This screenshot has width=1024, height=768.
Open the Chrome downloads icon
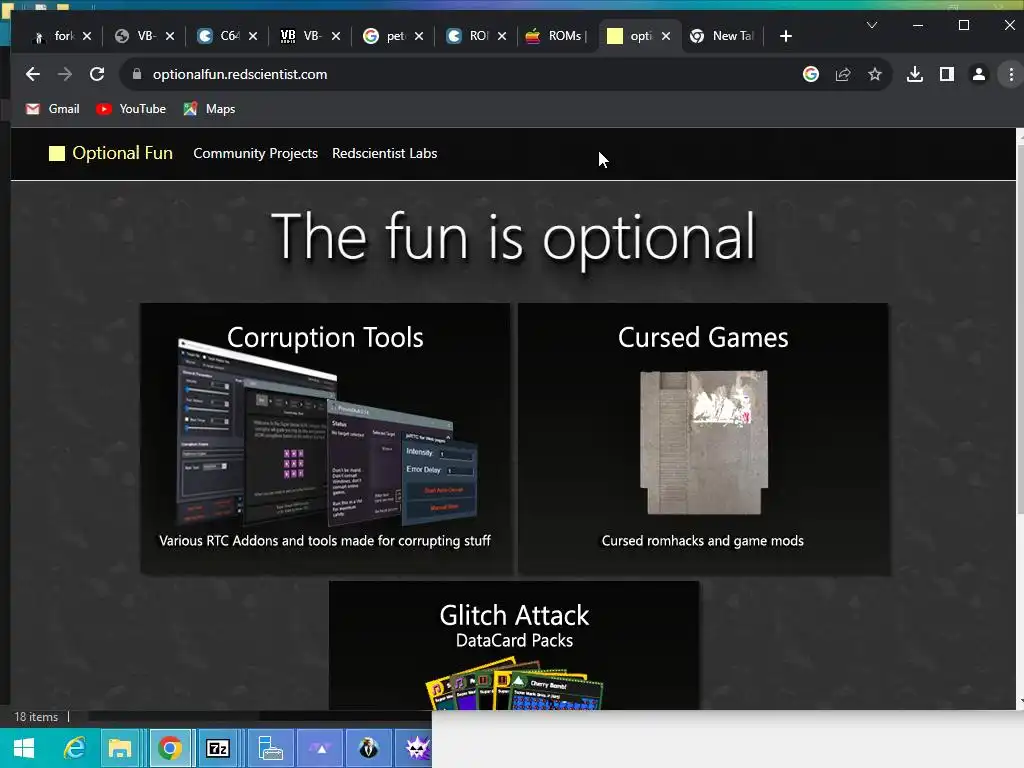point(915,74)
